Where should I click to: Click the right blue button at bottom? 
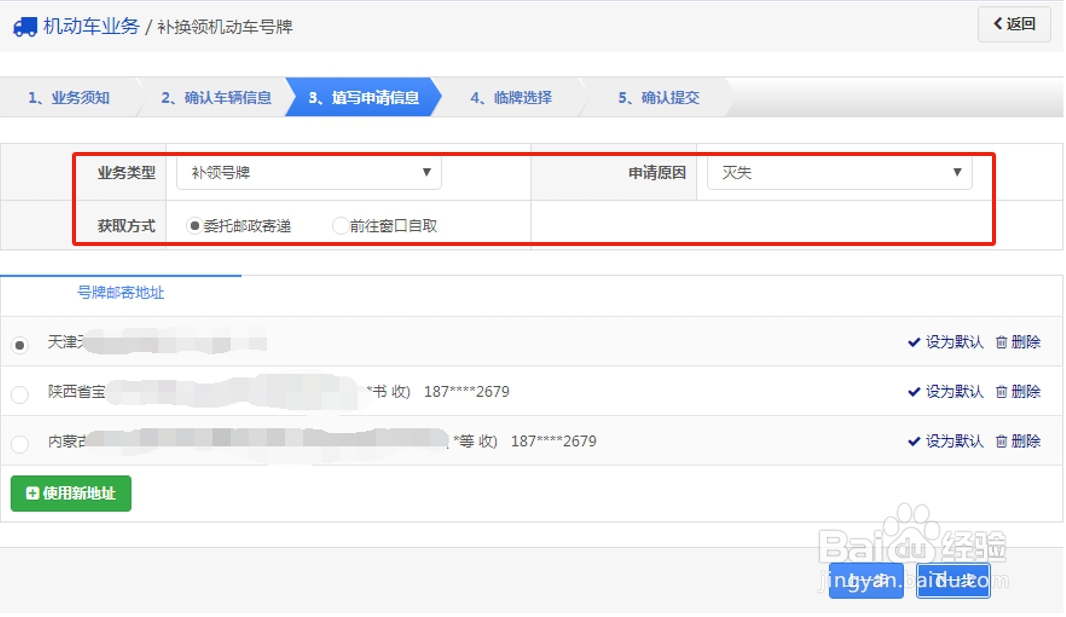[953, 580]
